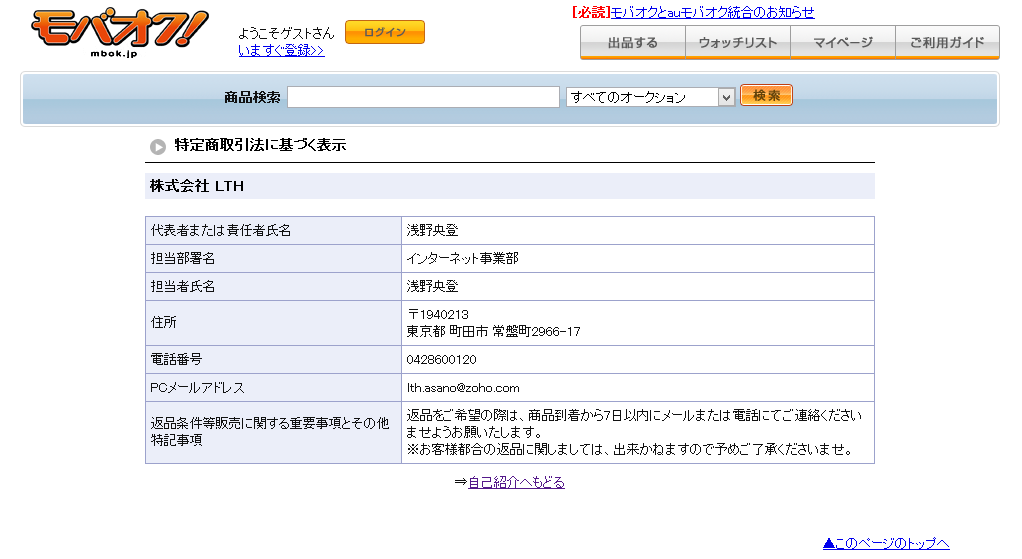Click the モバオク logo
1022x559 pixels.
pos(119,34)
